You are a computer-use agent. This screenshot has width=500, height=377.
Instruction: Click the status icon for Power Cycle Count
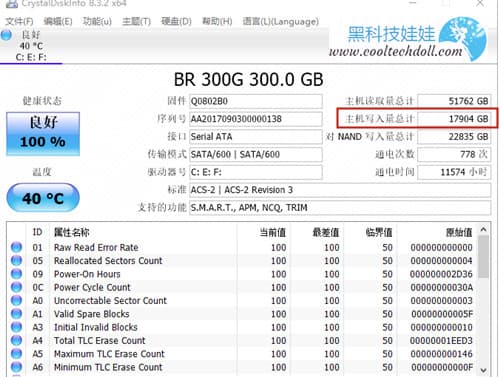pos(16,287)
